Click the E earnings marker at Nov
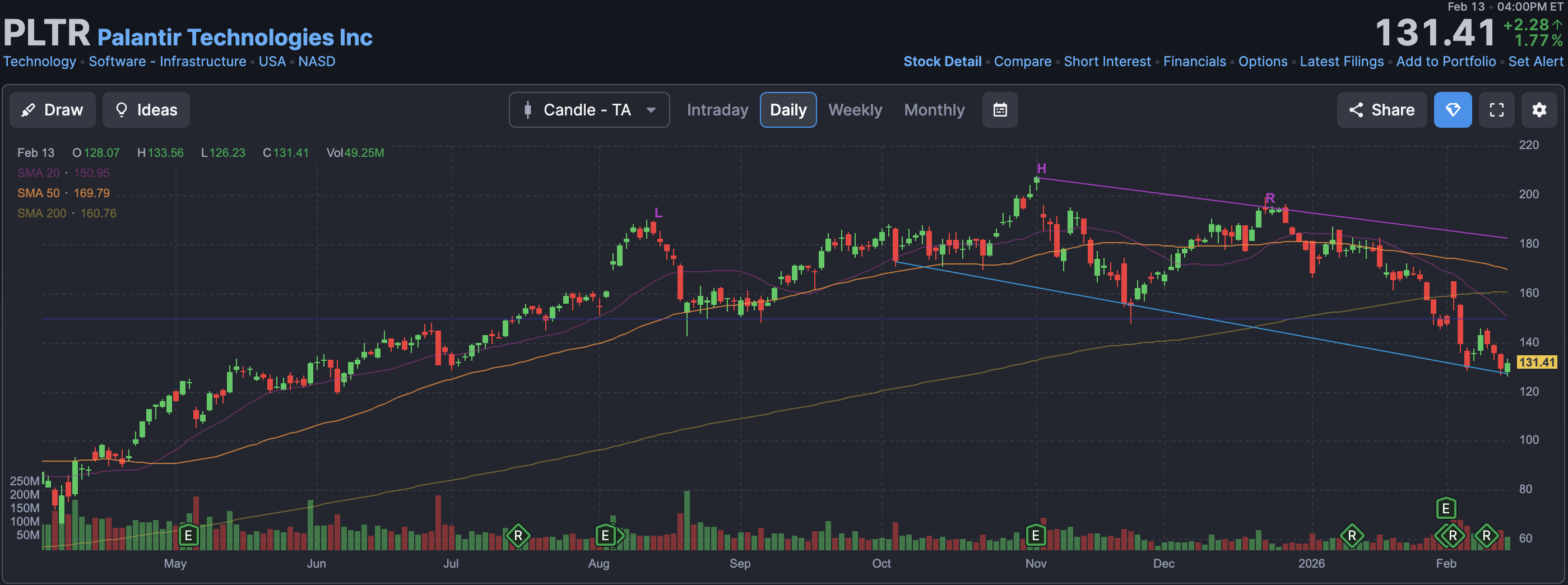Image resolution: width=1568 pixels, height=585 pixels. pyautogui.click(x=1036, y=536)
